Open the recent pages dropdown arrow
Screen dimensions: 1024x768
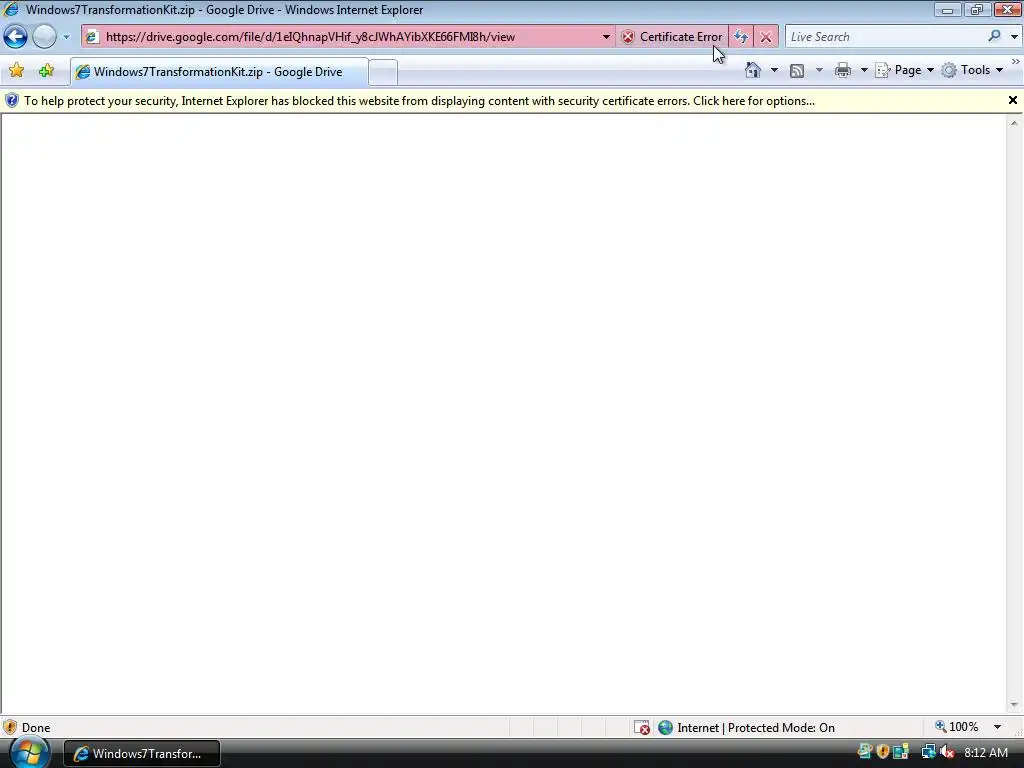[x=66, y=37]
